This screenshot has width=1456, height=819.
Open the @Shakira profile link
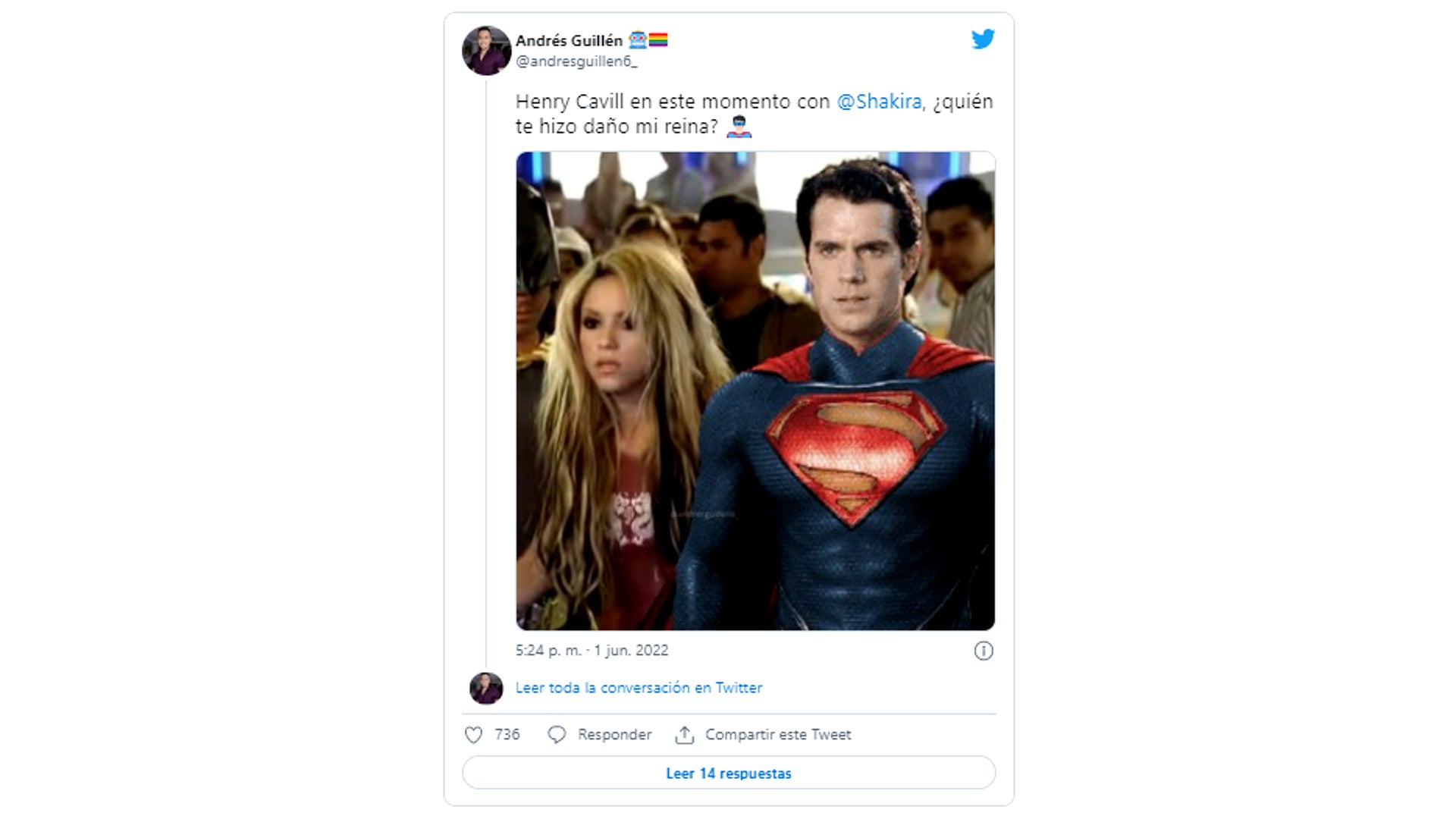click(880, 100)
